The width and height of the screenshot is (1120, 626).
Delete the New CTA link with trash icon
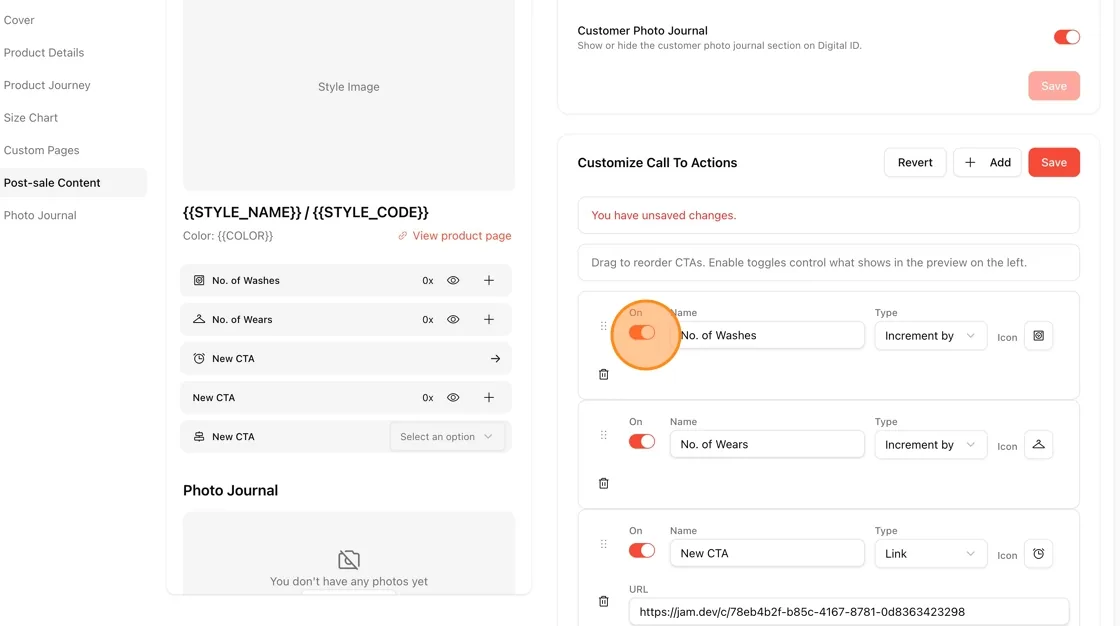click(604, 602)
